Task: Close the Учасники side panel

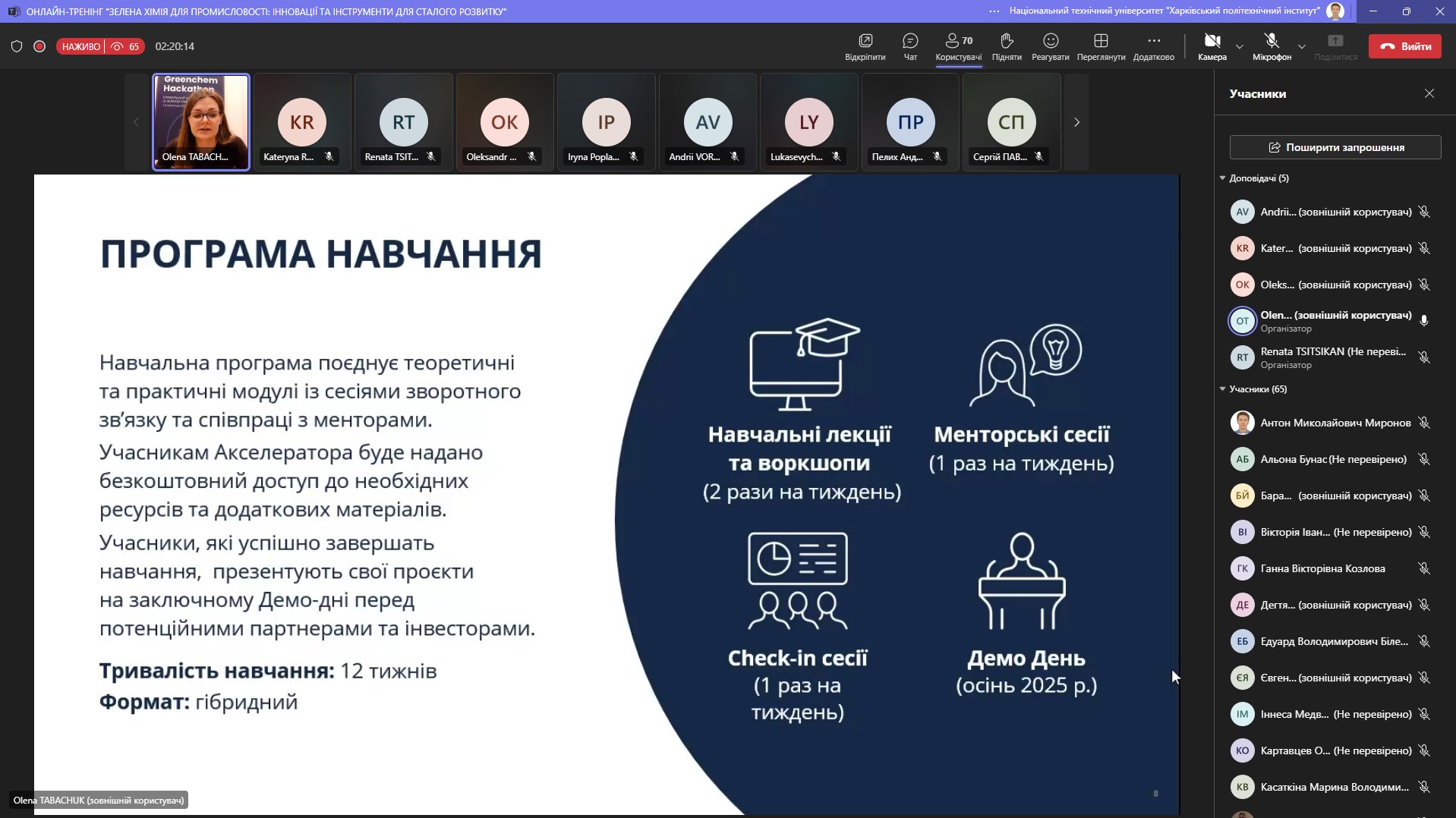Action: pos(1429,93)
